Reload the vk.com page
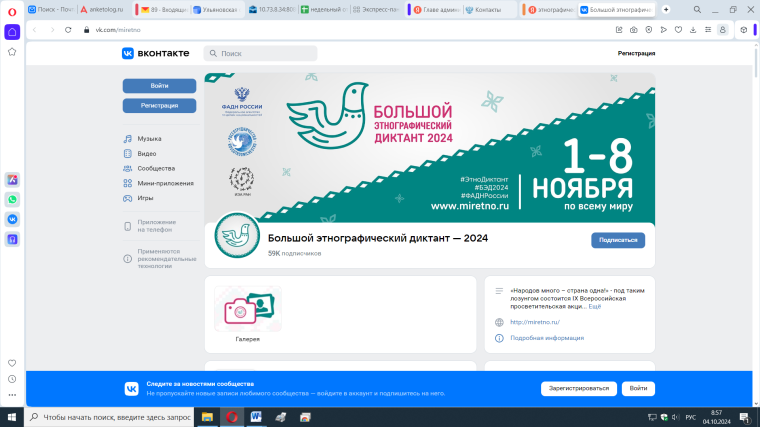Viewport: 760px width, 427px height. (x=68, y=30)
